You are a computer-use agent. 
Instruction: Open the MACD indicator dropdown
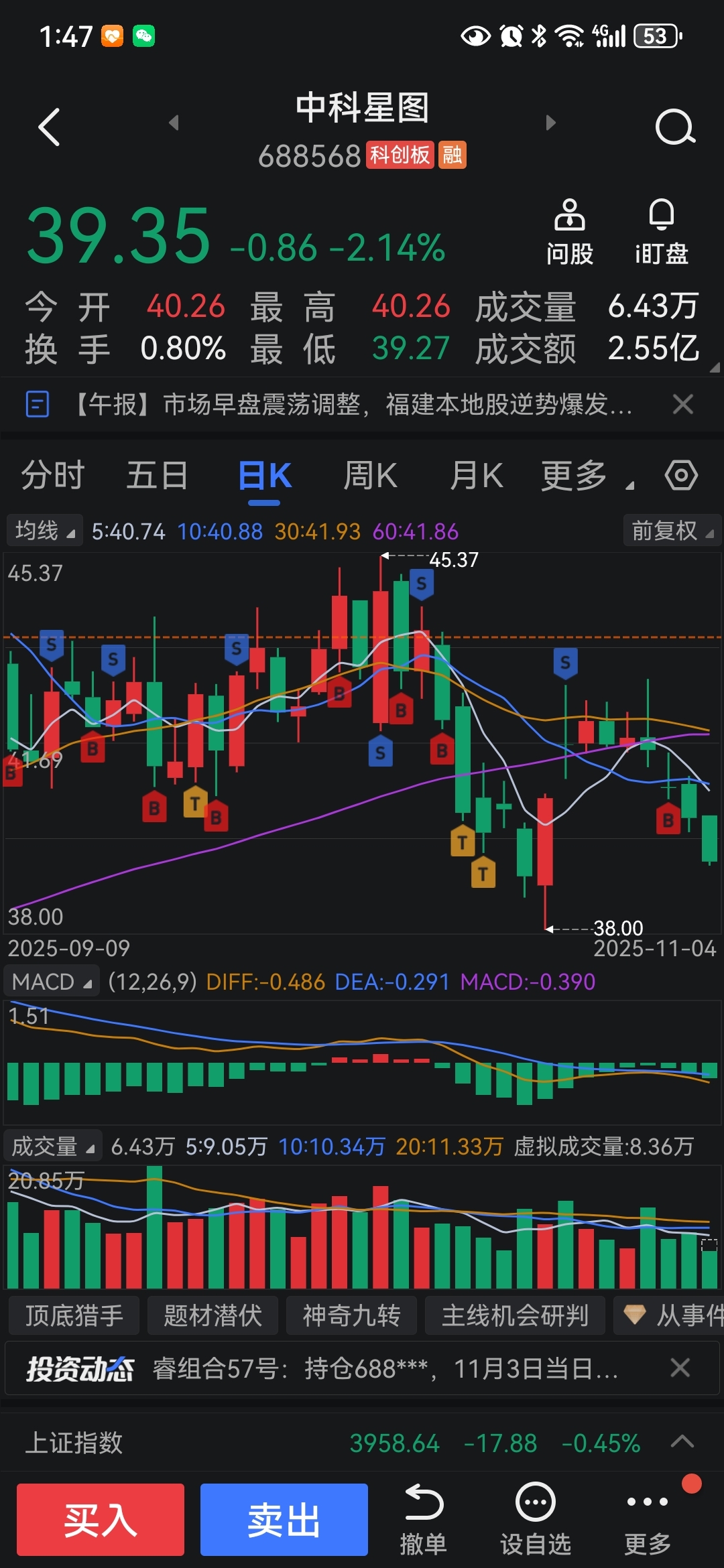[x=52, y=982]
